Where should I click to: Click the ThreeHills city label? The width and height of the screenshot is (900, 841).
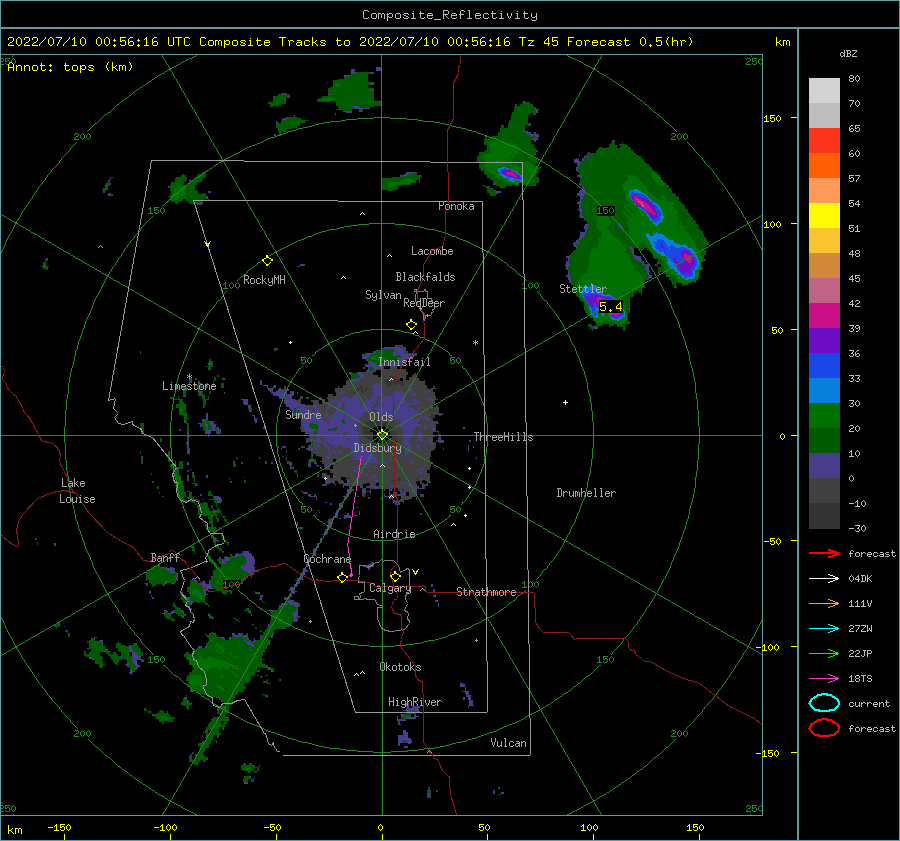(x=503, y=437)
